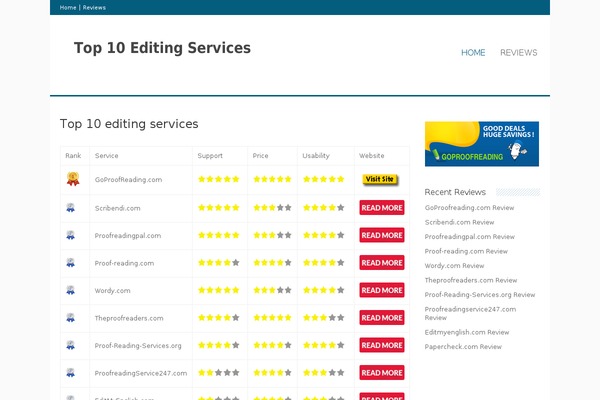Screen dimensions: 600x400
Task: Click the Wordy.com service name in table
Action: 112,291
